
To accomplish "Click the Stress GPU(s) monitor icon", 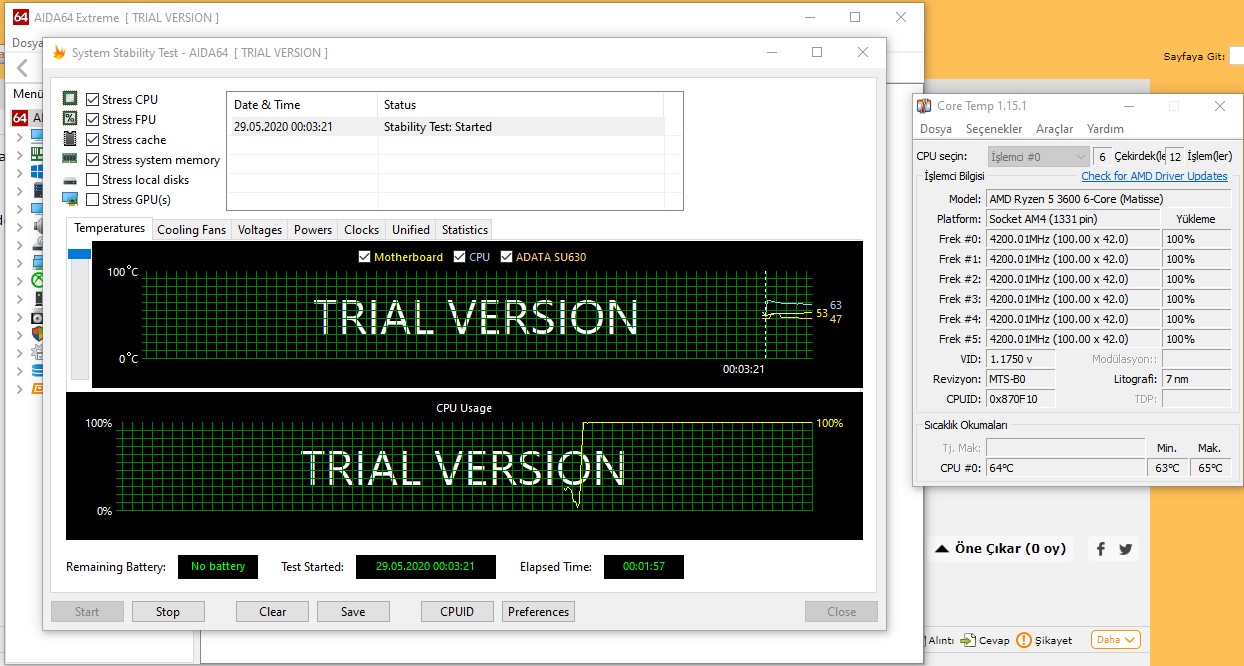I will [x=70, y=199].
